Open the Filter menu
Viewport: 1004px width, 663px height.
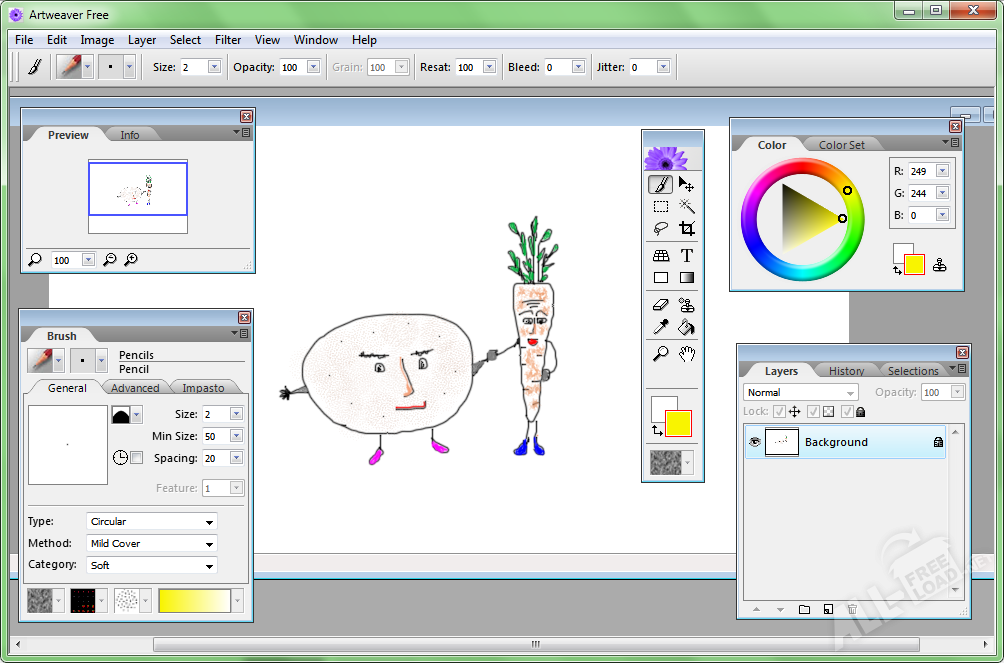(x=228, y=40)
